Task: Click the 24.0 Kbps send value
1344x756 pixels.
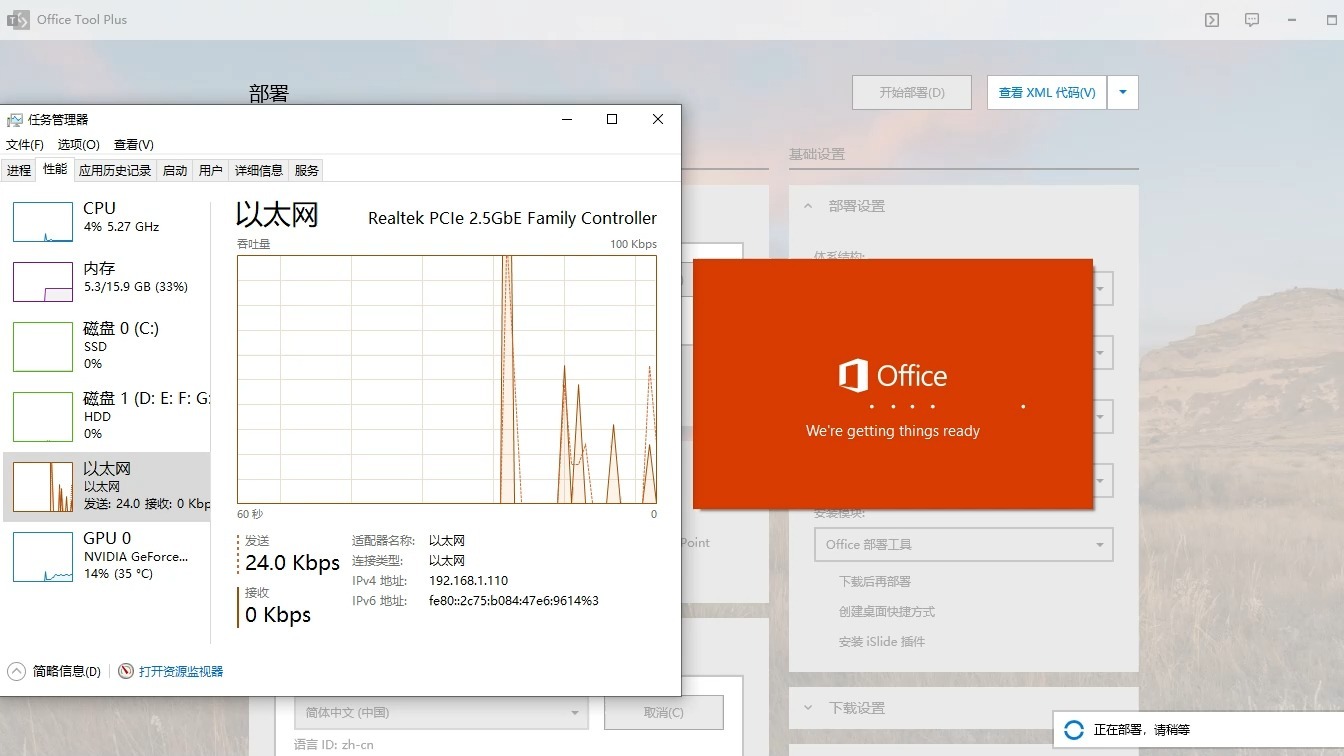Action: 293,563
